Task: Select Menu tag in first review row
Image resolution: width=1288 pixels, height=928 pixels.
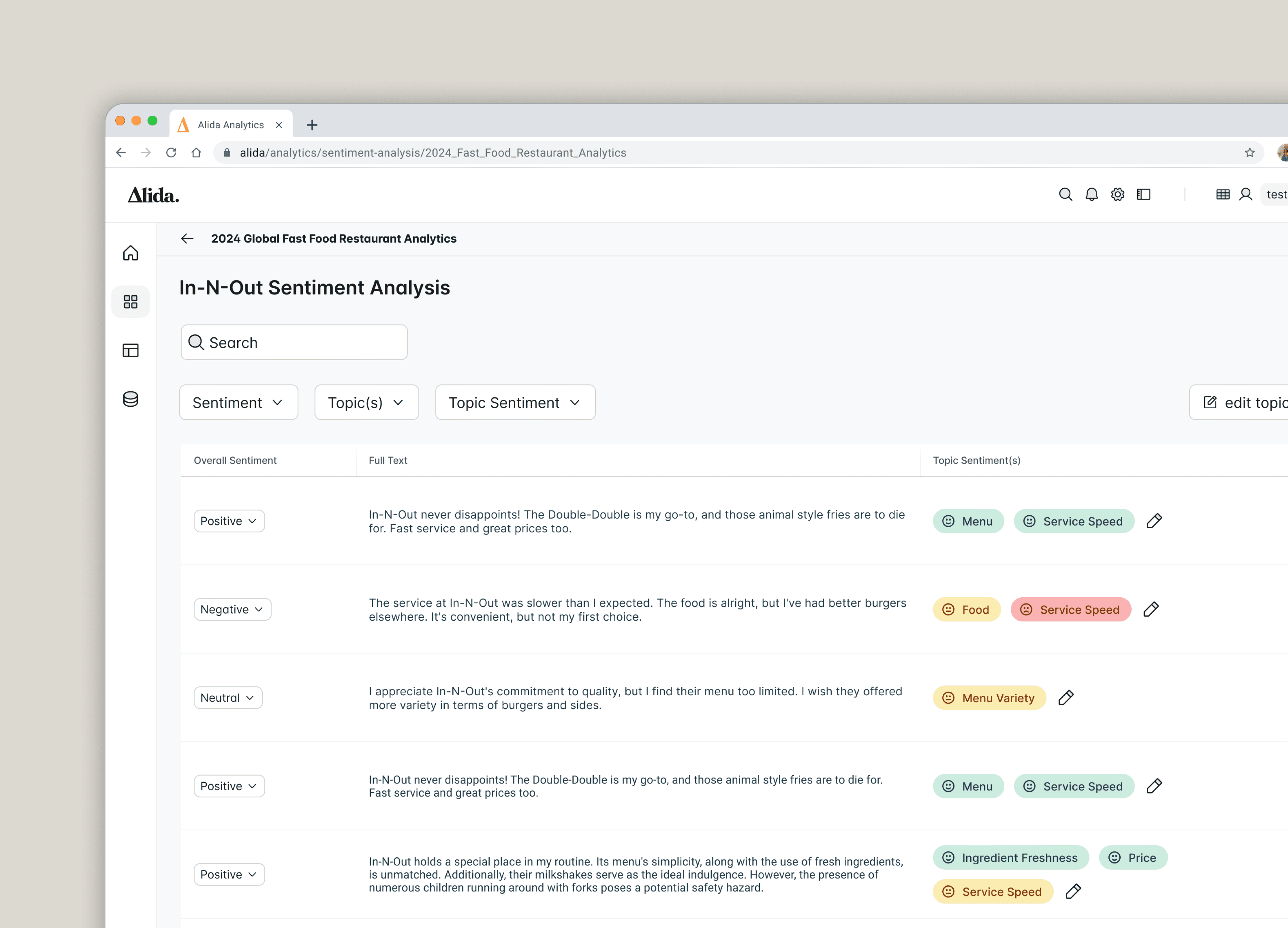Action: [x=968, y=521]
